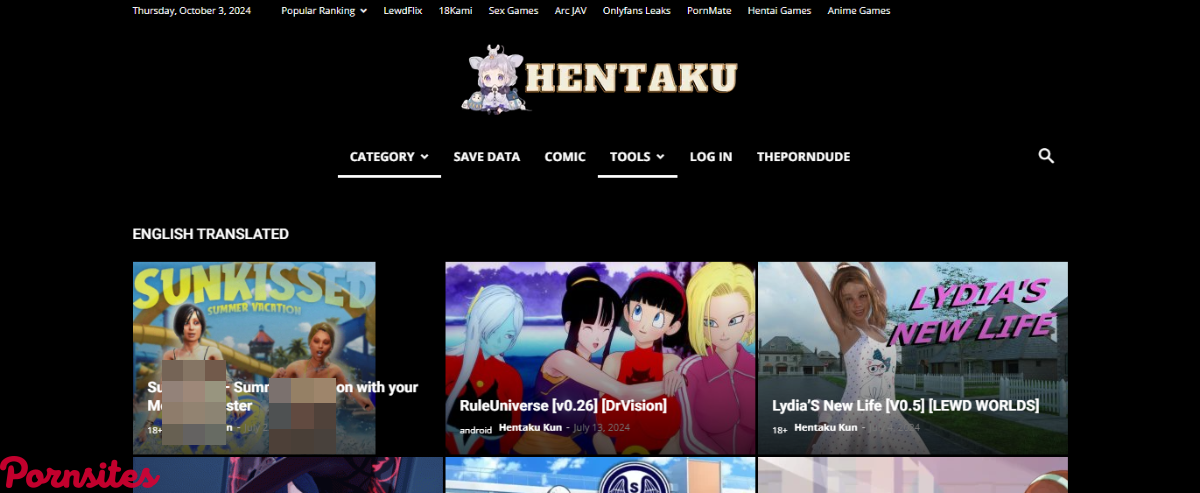The width and height of the screenshot is (1200, 493).
Task: Visit the LewdFlix top link
Action: coord(403,11)
